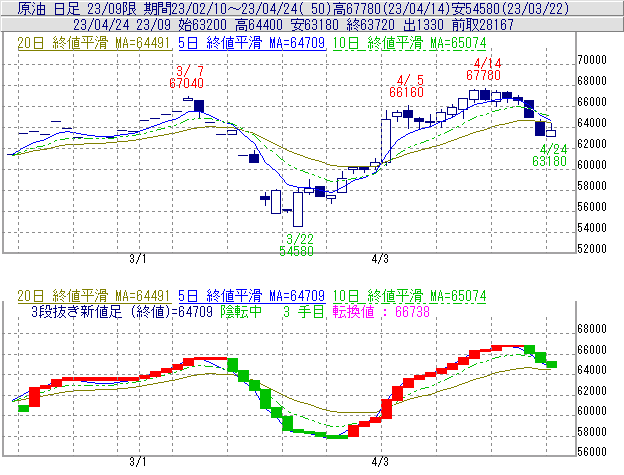The width and height of the screenshot is (624, 475).
Task: Click the lower chart's 10日 終値平滑 MA=65074 legend
Action: pos(410,296)
